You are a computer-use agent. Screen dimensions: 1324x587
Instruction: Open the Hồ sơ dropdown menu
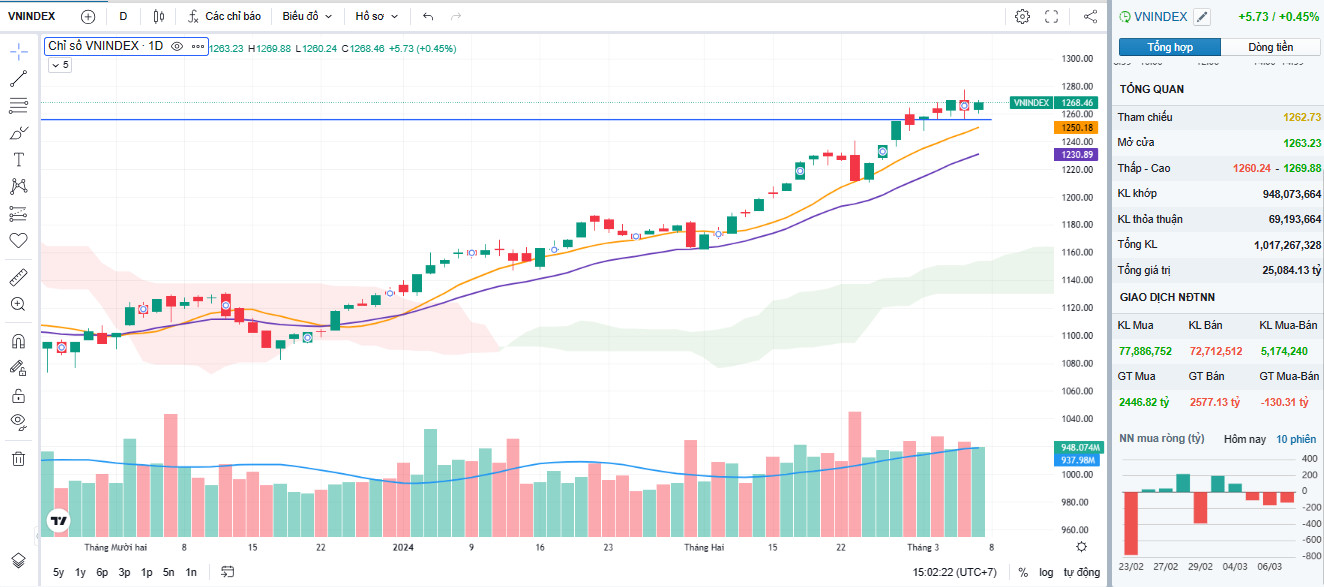click(376, 16)
